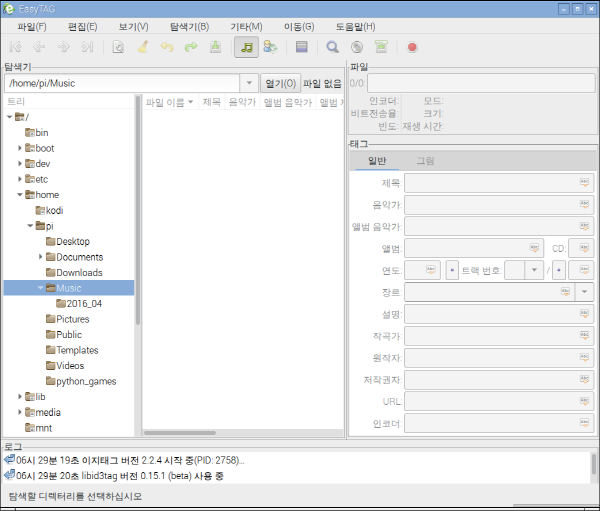Apply album (앨범) field tag-all icon
Image resolution: width=600 pixels, height=511 pixels.
coord(534,248)
